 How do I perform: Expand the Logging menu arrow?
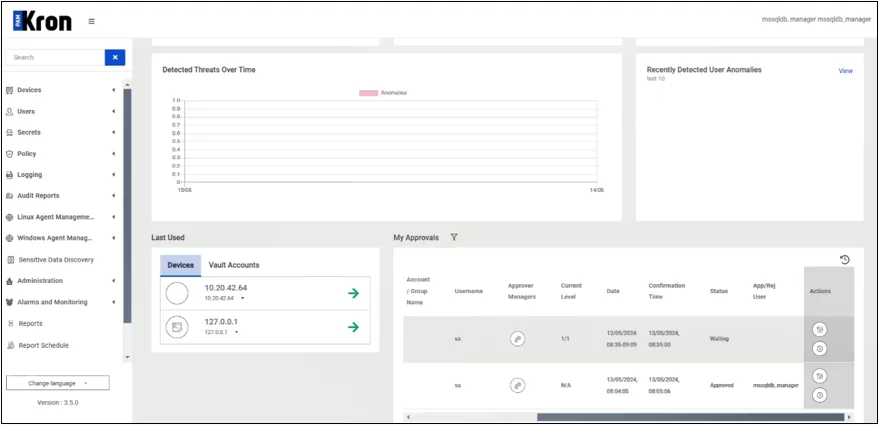pyautogui.click(x=113, y=174)
